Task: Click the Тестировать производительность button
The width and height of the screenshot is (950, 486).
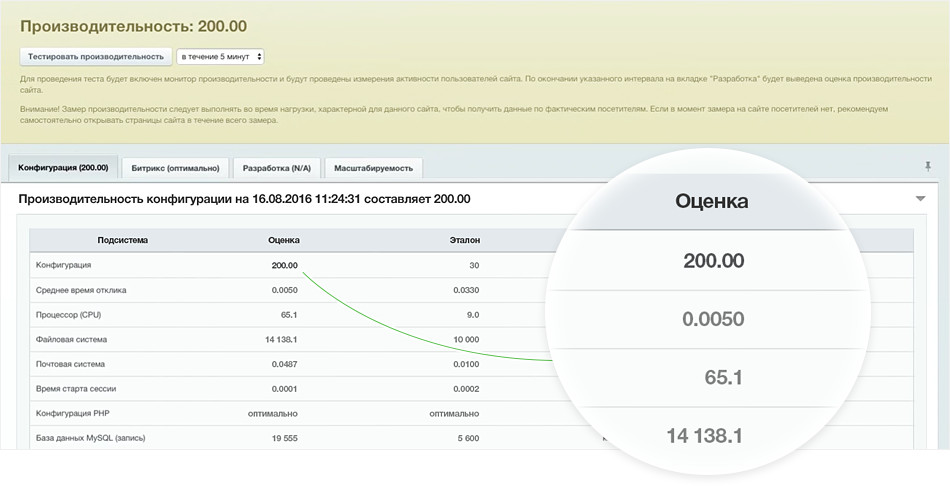Action: pos(95,57)
